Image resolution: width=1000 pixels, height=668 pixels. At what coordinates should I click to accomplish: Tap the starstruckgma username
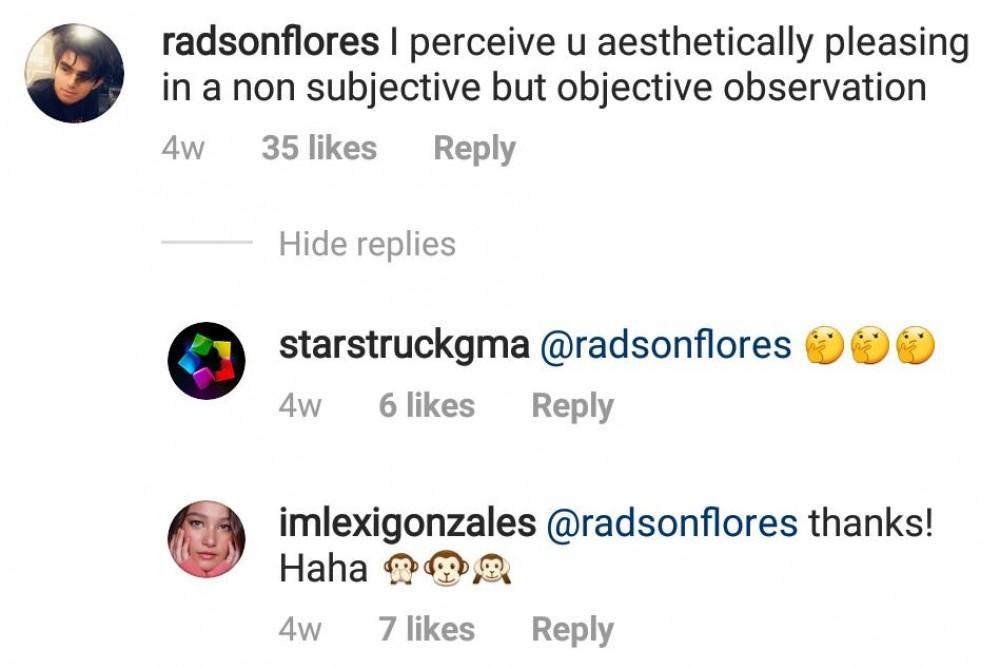tap(404, 345)
